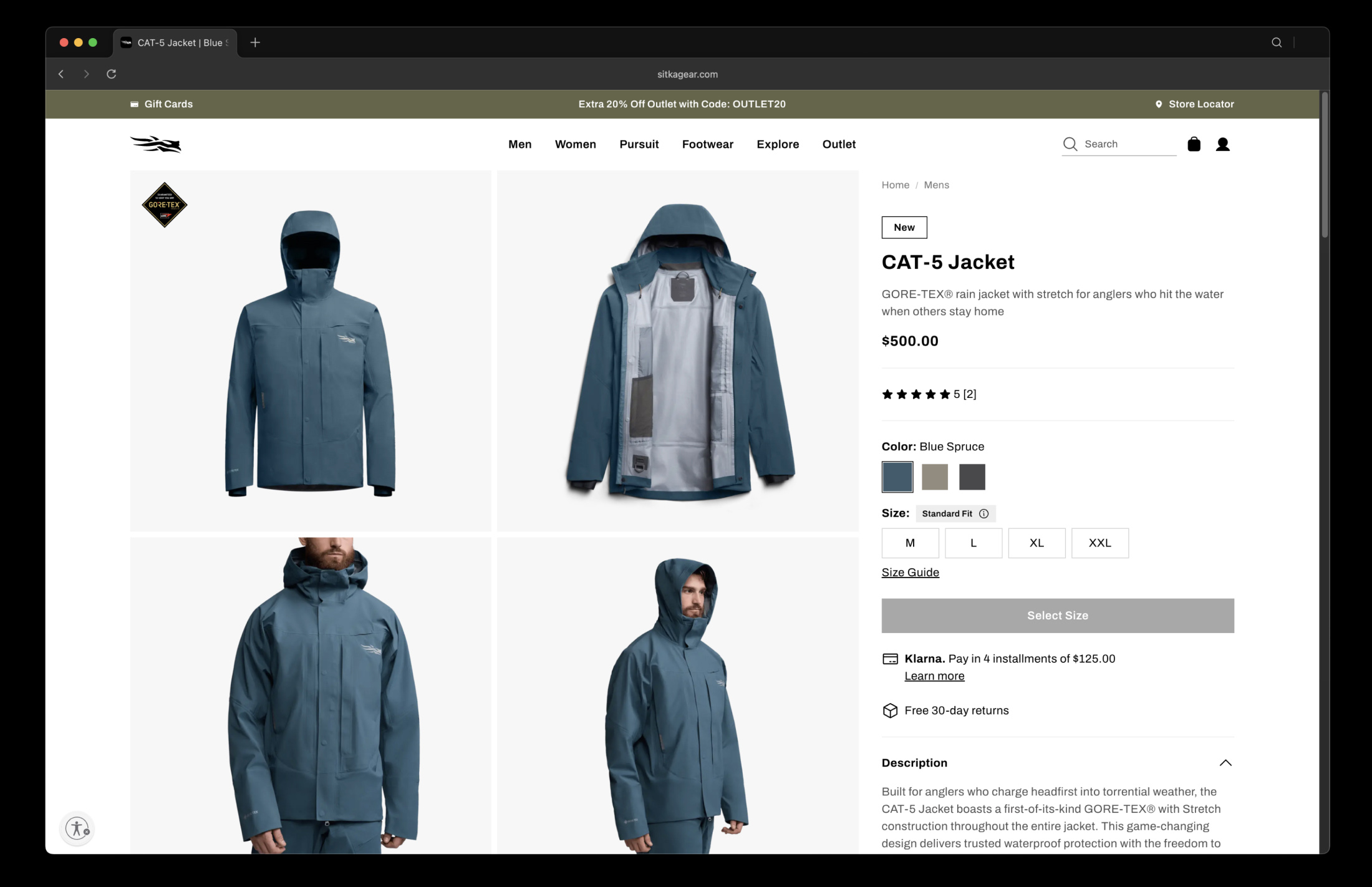Click the review count 5 [2]
Viewport: 1372px width, 887px height.
(964, 394)
